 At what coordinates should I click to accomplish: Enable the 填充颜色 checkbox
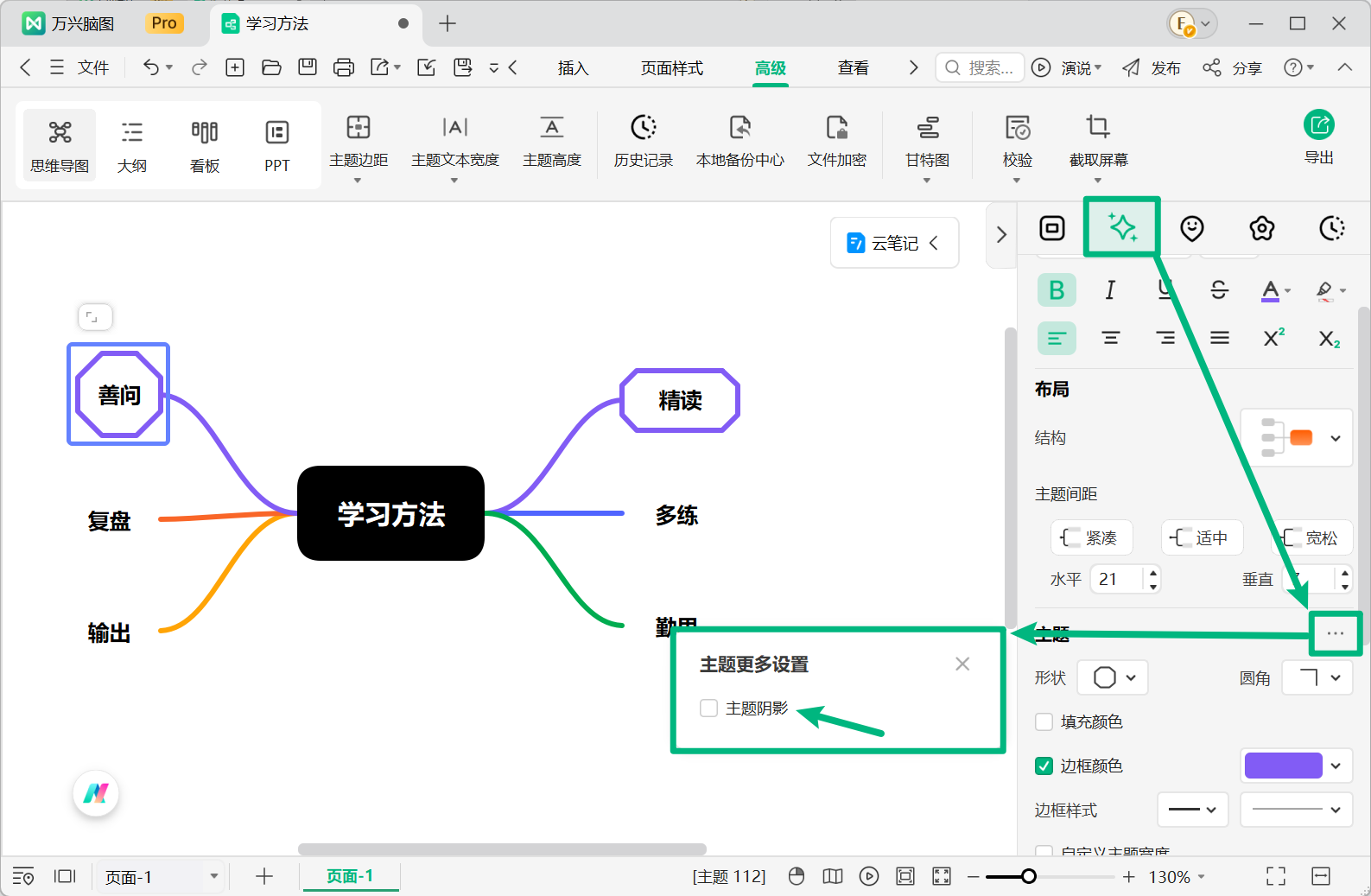[x=1044, y=721]
